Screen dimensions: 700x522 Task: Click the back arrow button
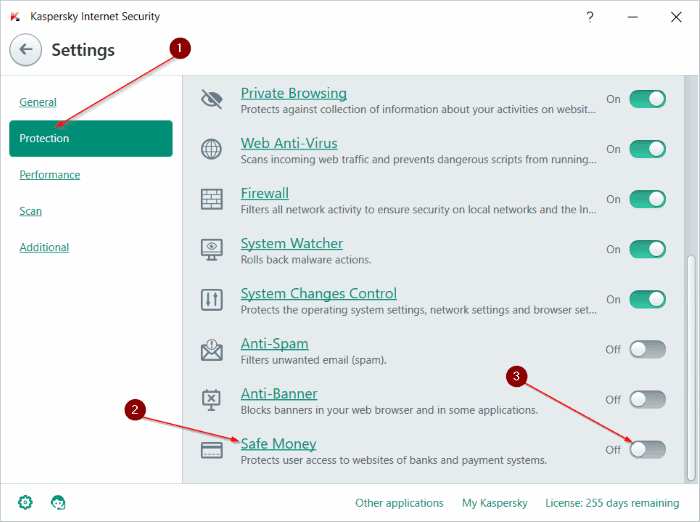(25, 50)
